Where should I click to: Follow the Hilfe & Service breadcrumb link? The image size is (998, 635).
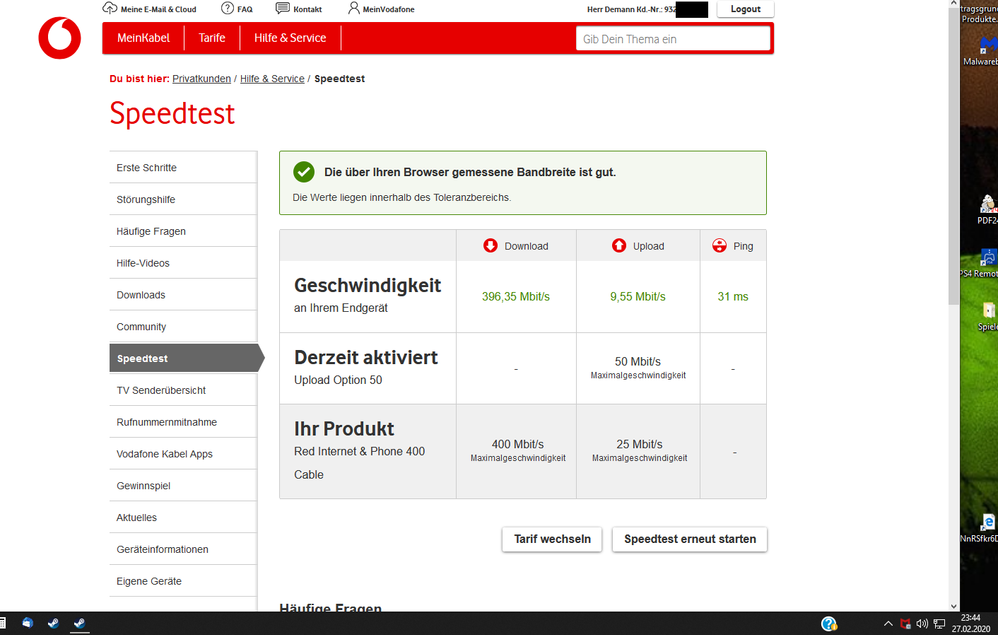[x=272, y=79]
